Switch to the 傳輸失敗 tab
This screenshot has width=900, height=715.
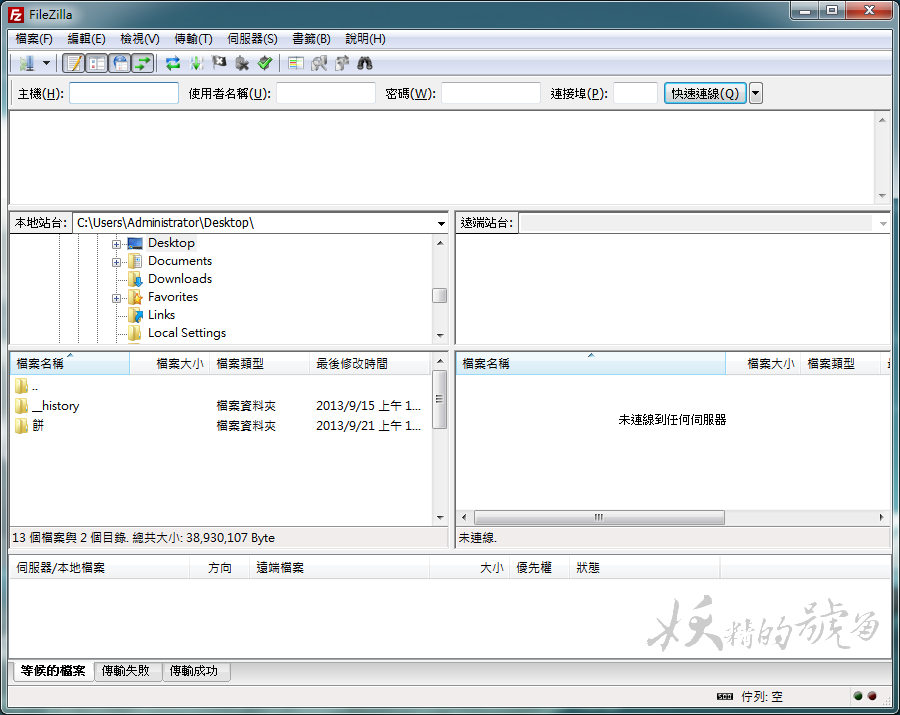(x=126, y=670)
